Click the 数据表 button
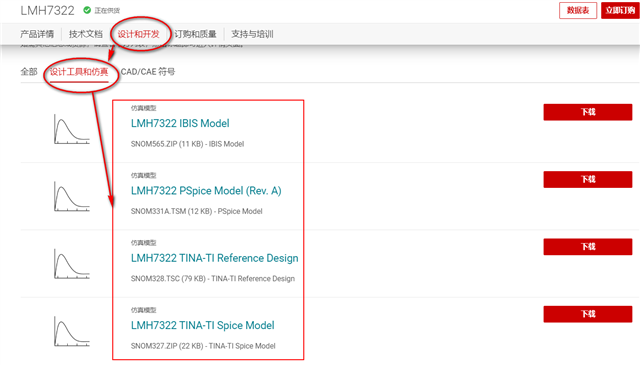The height and width of the screenshot is (365, 640). [578, 10]
